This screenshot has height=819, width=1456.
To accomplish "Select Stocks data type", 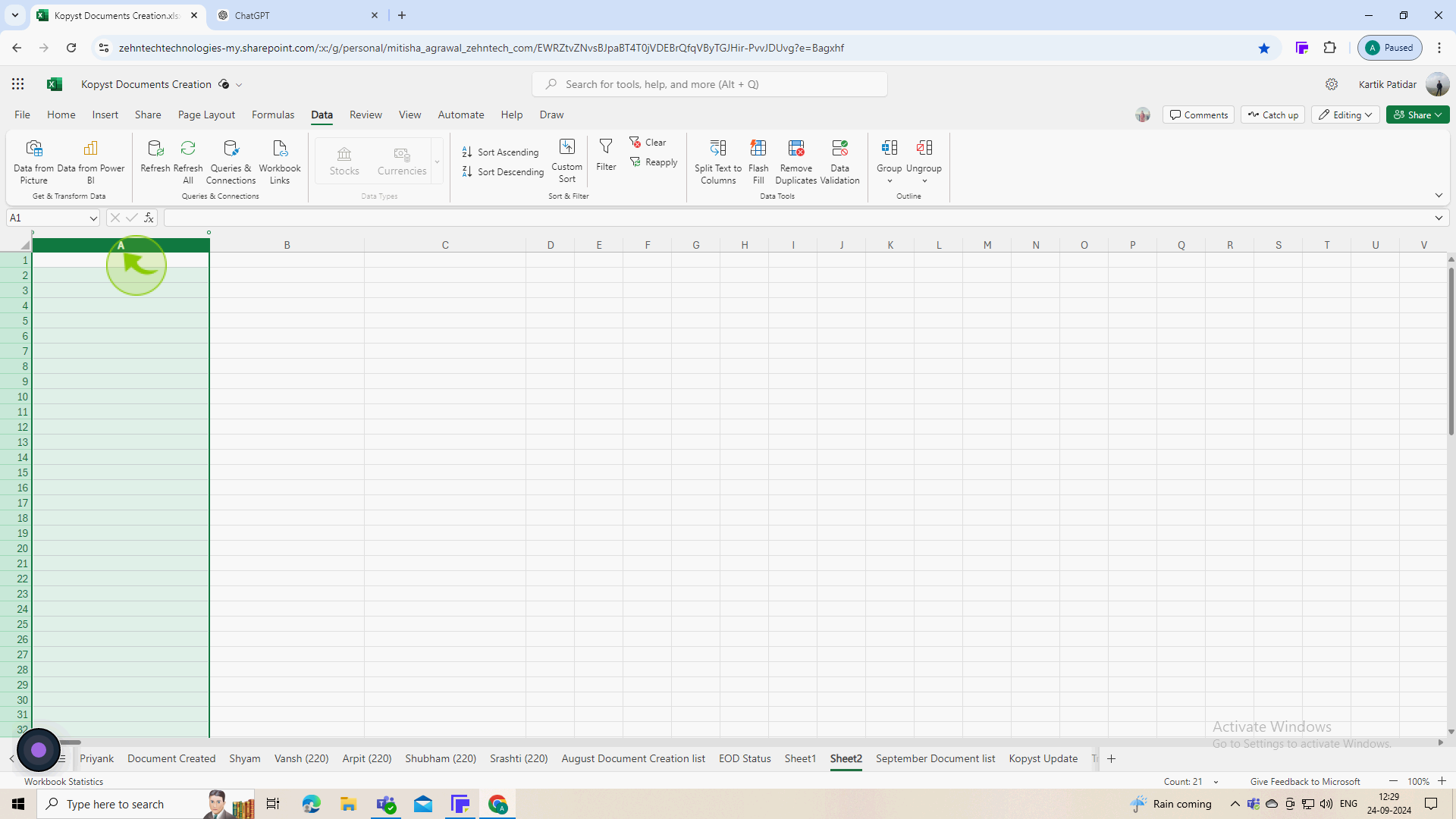I will point(344,162).
